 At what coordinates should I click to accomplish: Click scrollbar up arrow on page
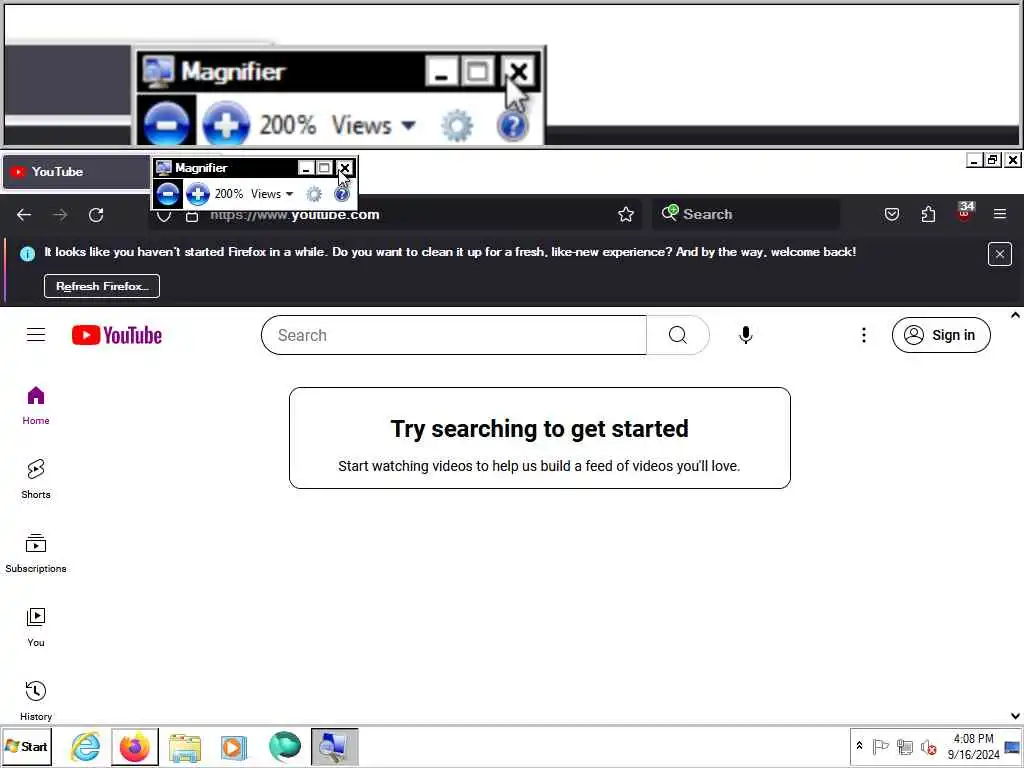(x=1015, y=315)
